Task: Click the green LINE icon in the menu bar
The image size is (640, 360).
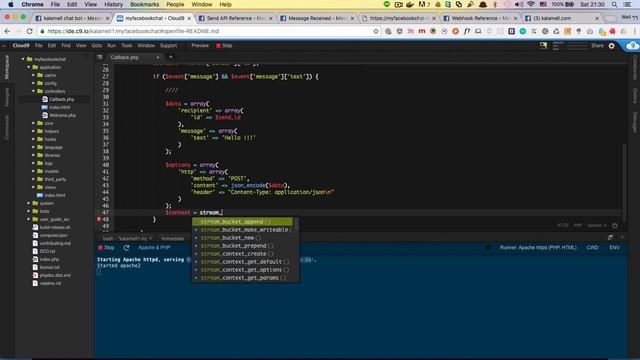Action: pyautogui.click(x=387, y=4)
